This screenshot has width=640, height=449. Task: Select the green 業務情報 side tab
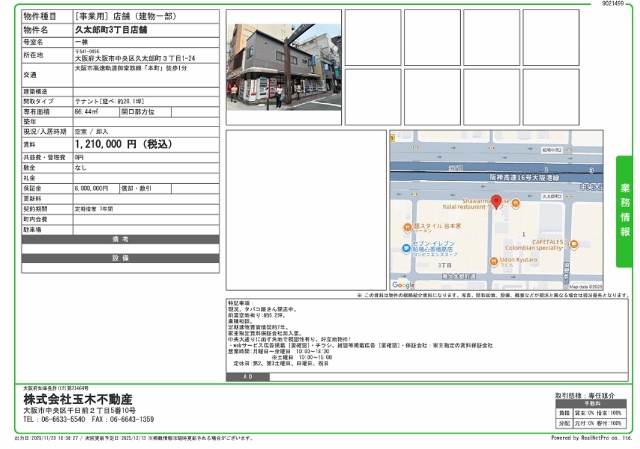[624, 211]
